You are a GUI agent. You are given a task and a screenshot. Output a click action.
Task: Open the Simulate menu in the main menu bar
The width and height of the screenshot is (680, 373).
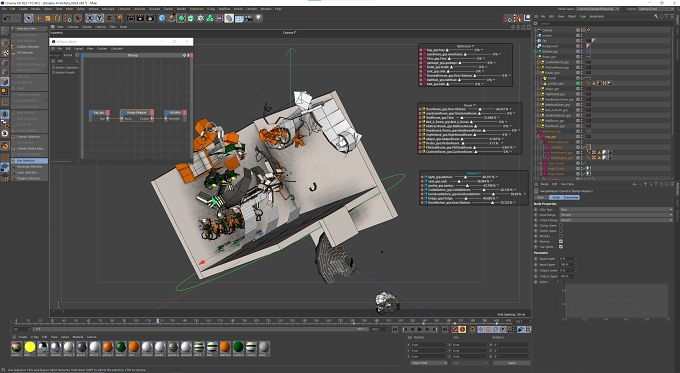[154, 9]
